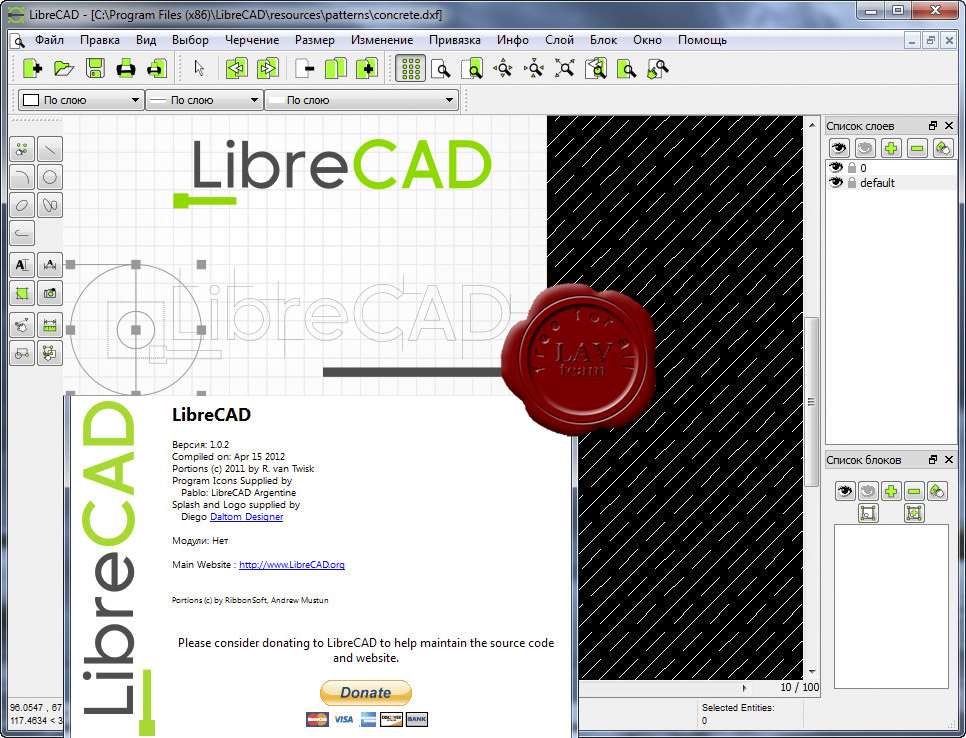The width and height of the screenshot is (966, 738).
Task: Open the Файл menu
Action: tap(49, 40)
